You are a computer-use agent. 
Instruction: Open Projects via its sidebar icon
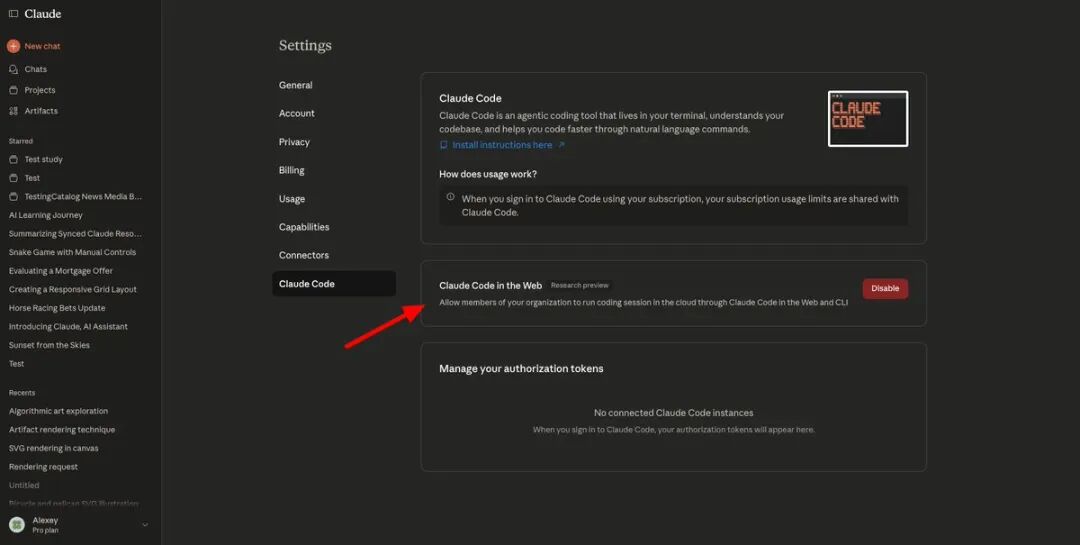[13, 90]
